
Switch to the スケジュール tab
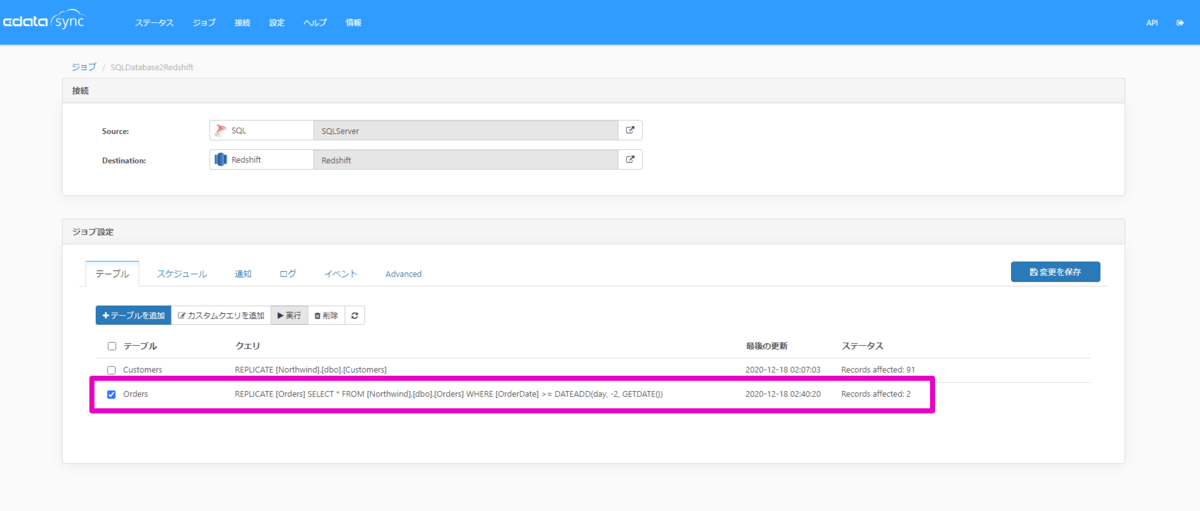click(182, 273)
